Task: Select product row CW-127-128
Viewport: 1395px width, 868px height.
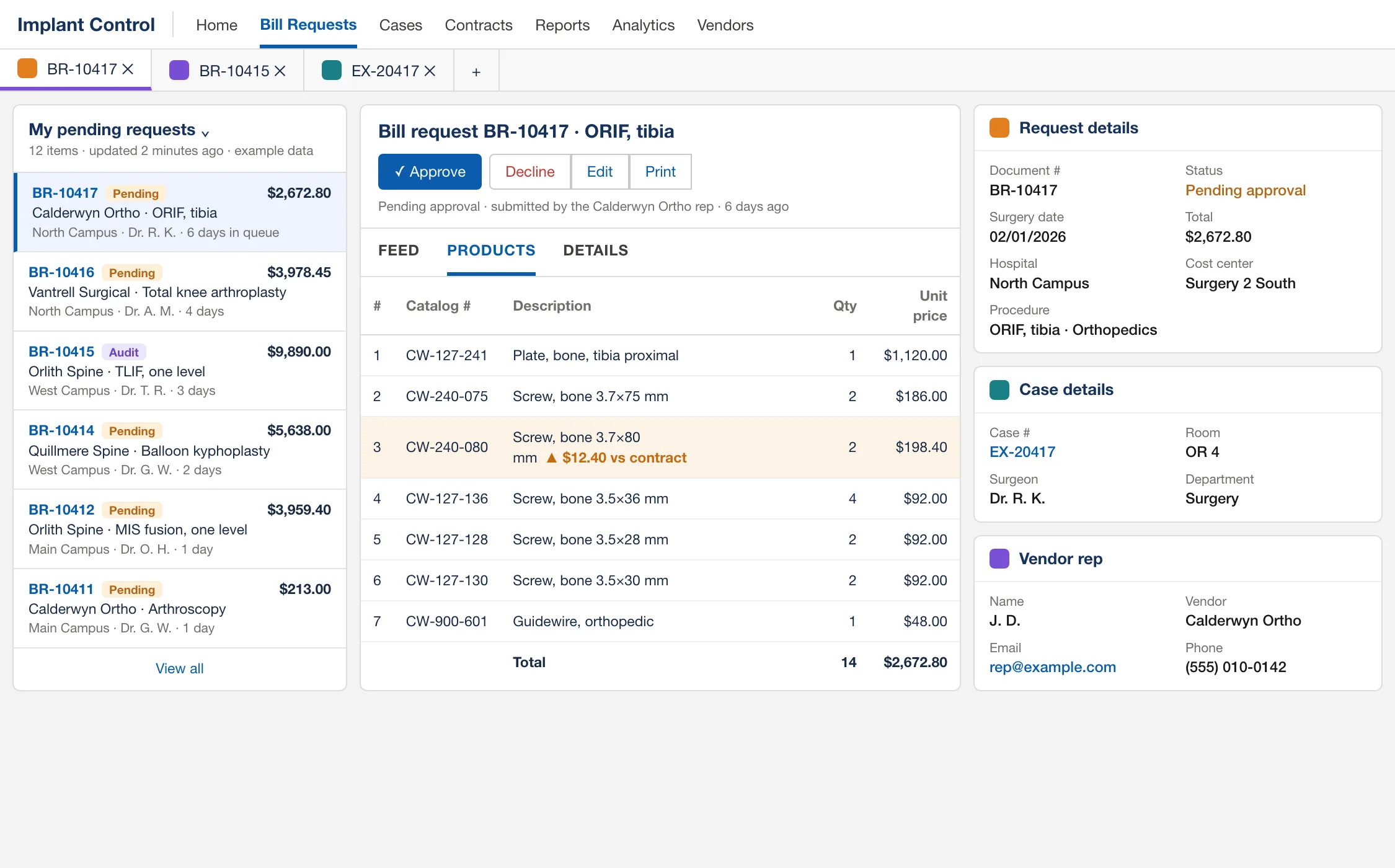Action: 660,539
